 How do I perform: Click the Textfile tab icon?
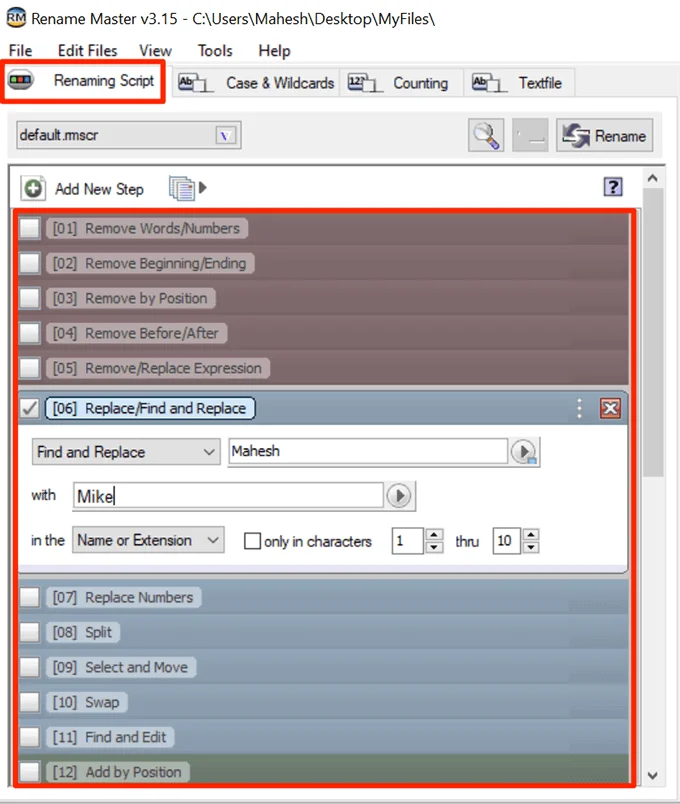[x=488, y=83]
